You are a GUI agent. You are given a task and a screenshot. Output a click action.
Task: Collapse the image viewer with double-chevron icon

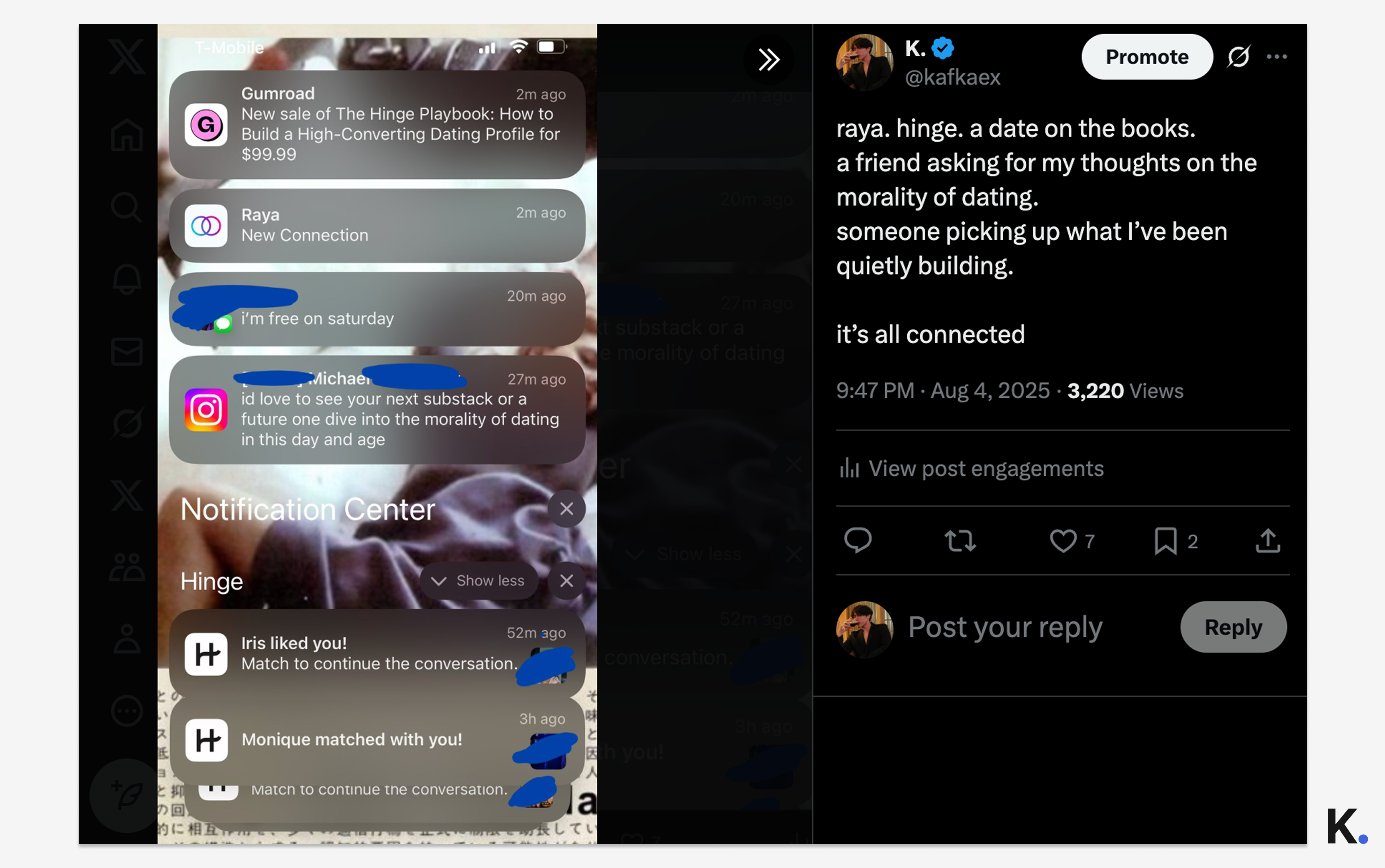tap(768, 59)
